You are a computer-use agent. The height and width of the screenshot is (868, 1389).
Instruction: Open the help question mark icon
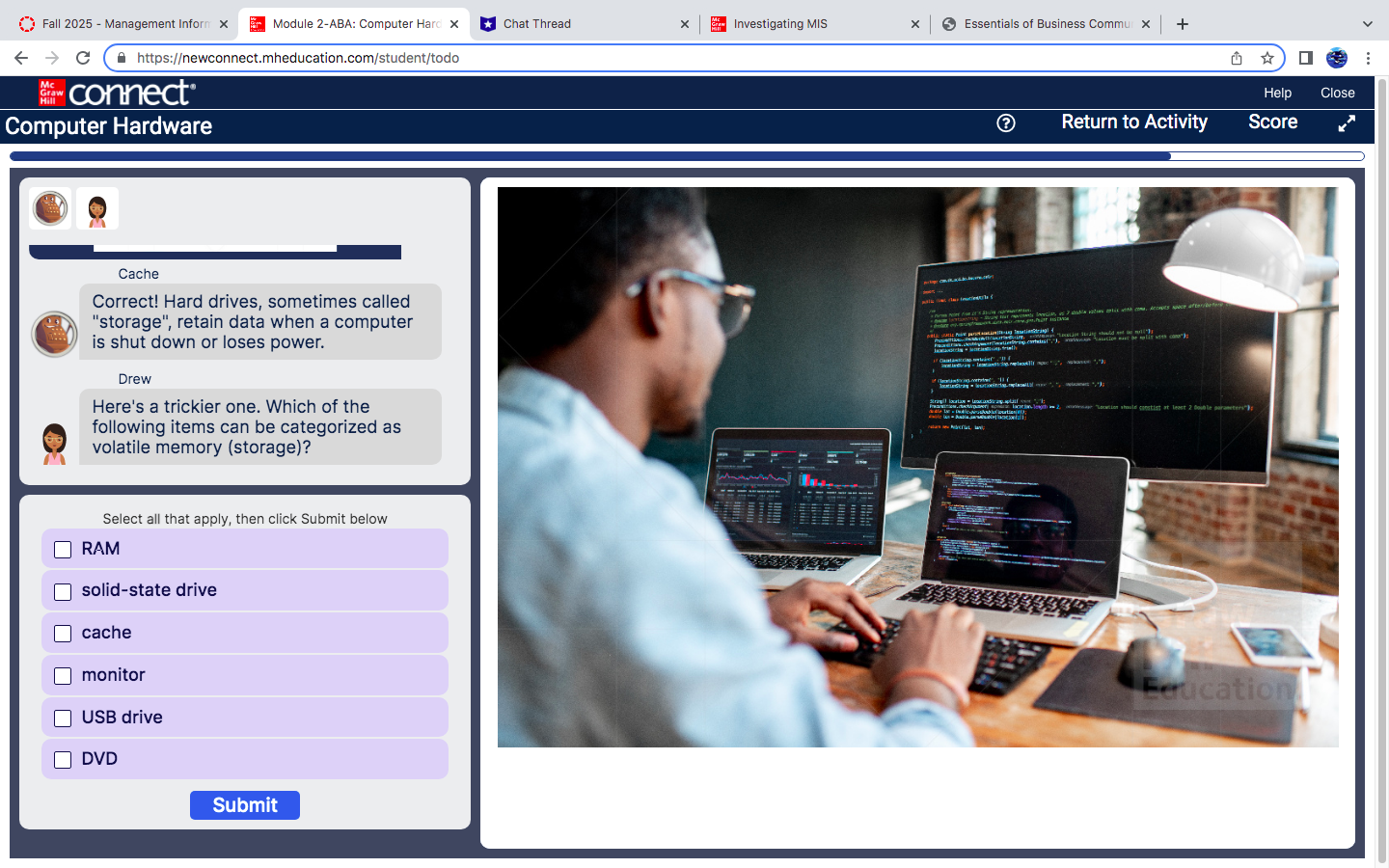(x=1006, y=123)
